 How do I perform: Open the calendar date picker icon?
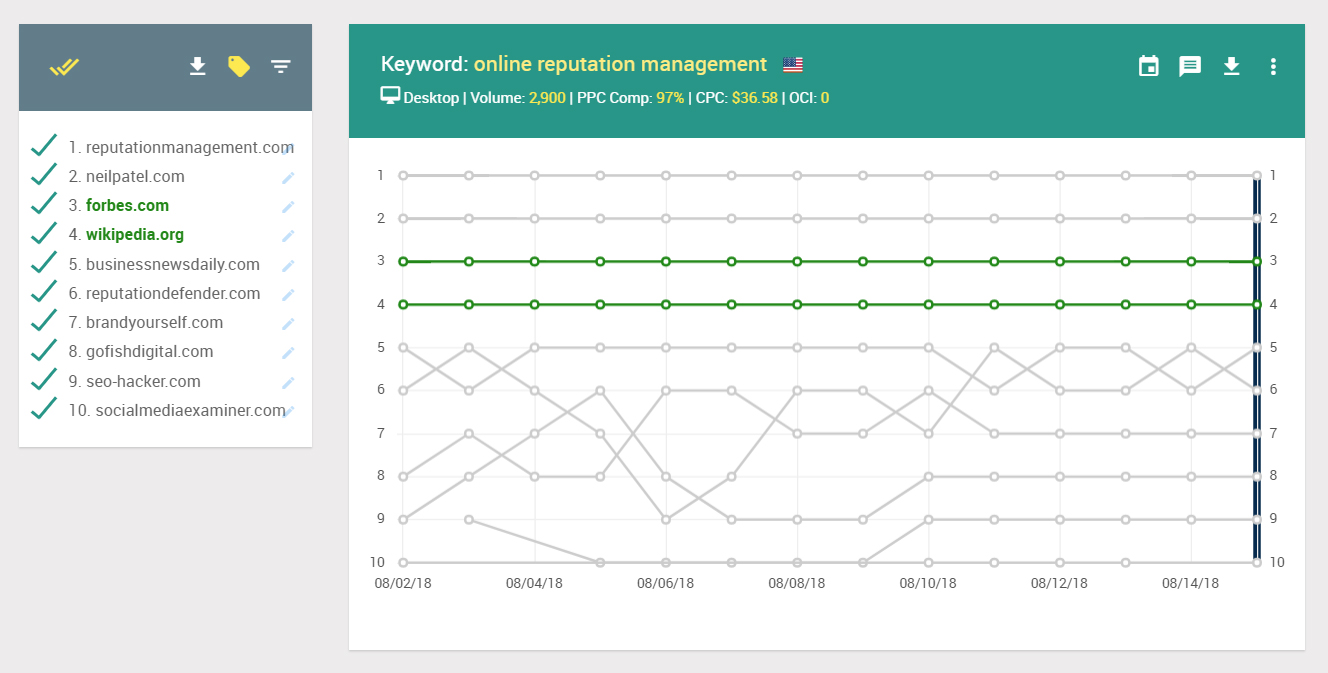(1149, 67)
